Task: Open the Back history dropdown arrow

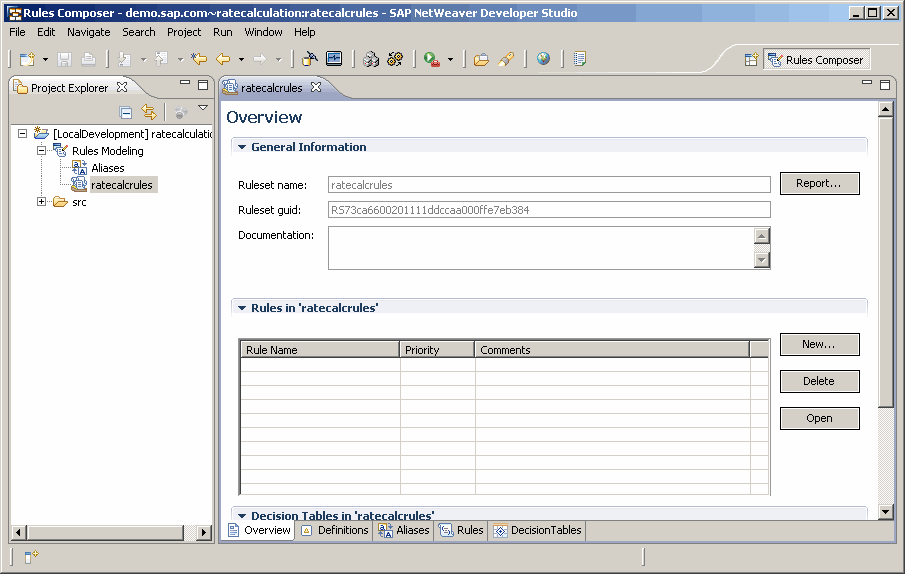Action: [x=241, y=59]
